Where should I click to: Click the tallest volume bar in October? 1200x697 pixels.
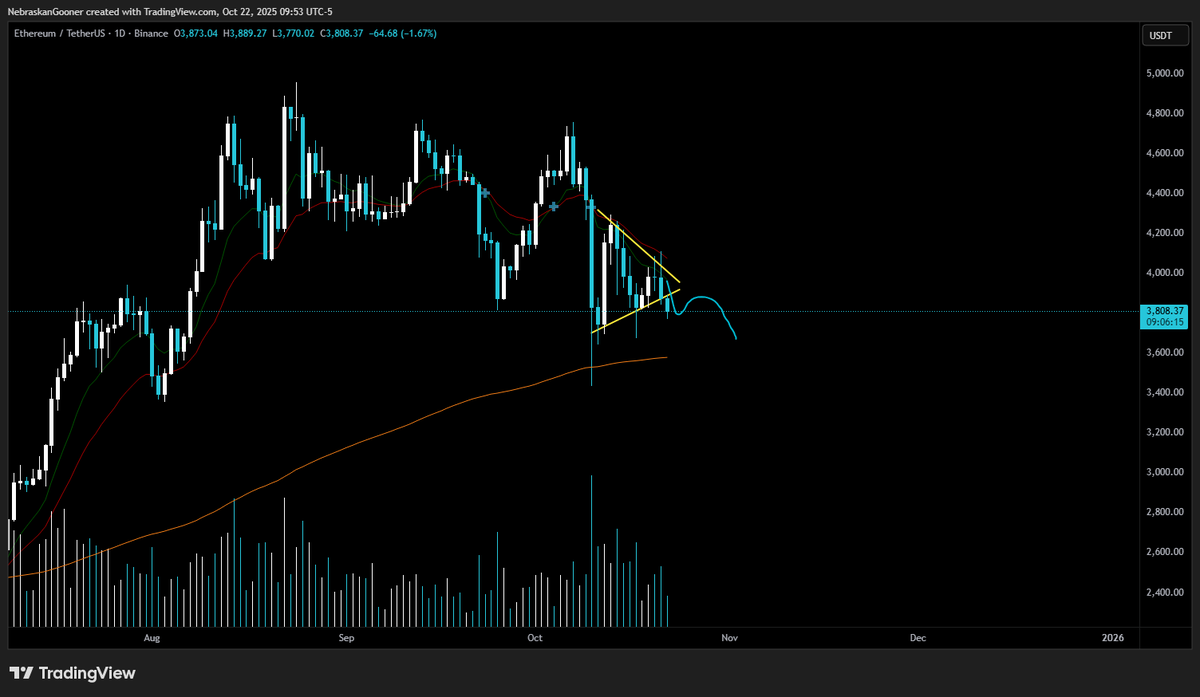click(592, 550)
